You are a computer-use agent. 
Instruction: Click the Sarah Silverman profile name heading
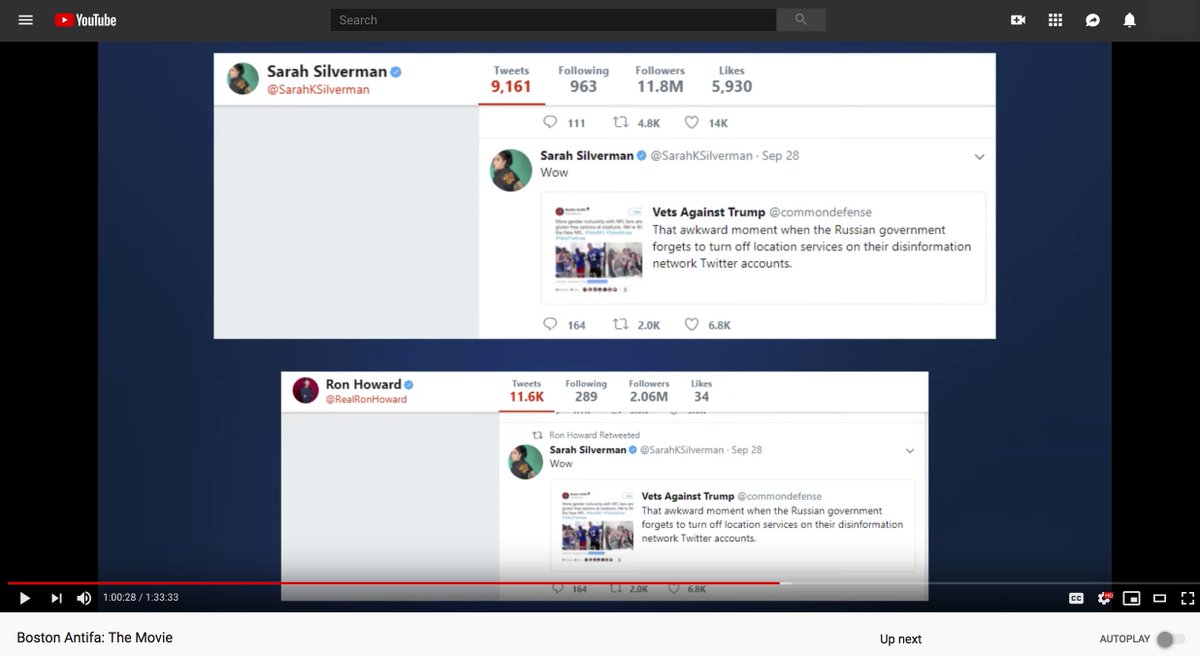[x=327, y=72]
